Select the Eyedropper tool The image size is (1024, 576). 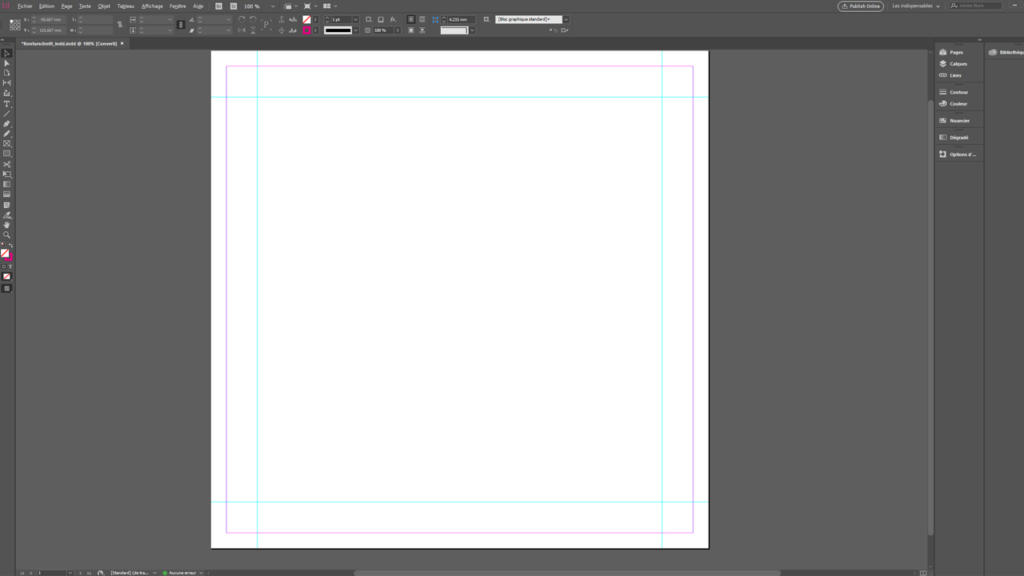click(7, 215)
